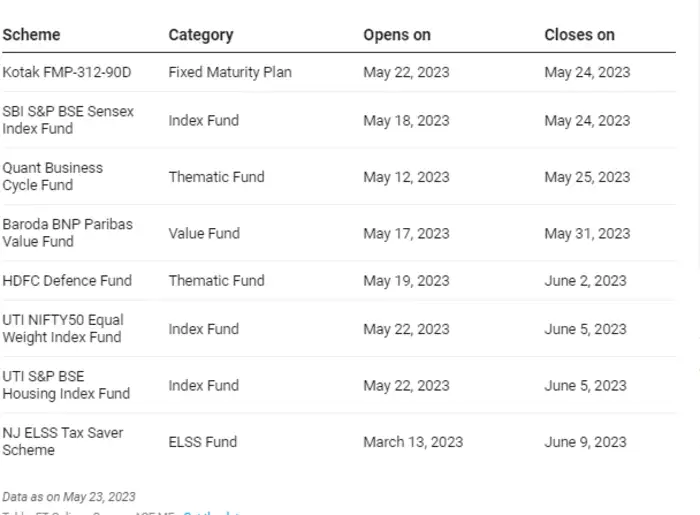Select UTI NIFTY50 Equal Weight Index Fund
Screen dimensions: 700x515
point(63,329)
